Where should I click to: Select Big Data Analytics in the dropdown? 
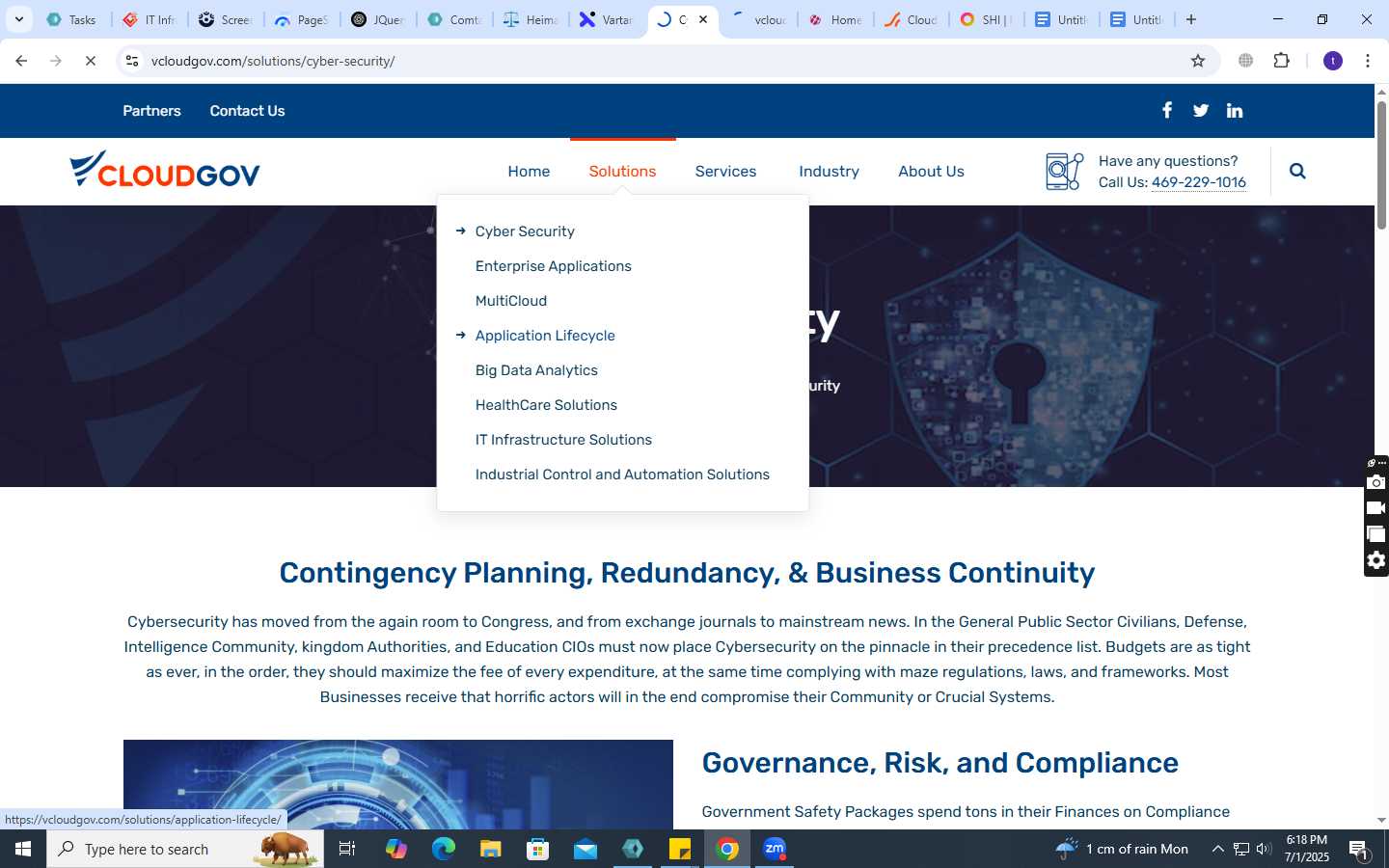536,370
